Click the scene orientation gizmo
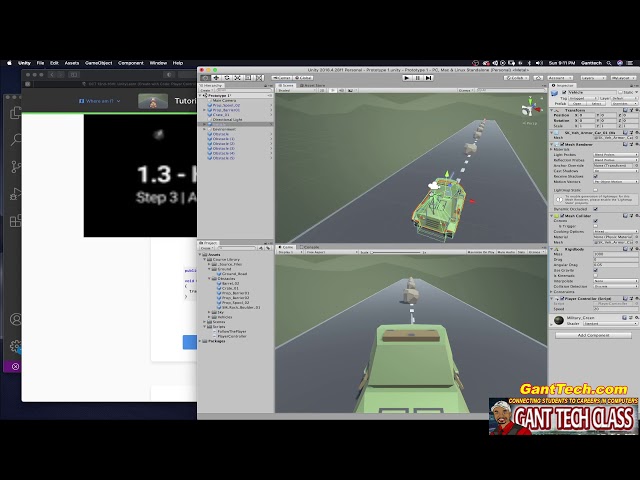The width and height of the screenshot is (640, 480). coord(531,108)
